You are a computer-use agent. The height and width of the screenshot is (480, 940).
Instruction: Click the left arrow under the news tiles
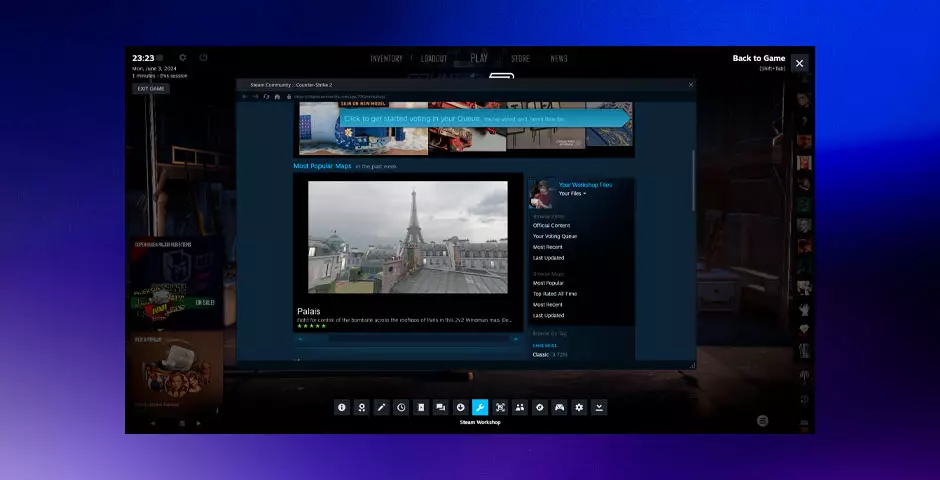[153, 423]
